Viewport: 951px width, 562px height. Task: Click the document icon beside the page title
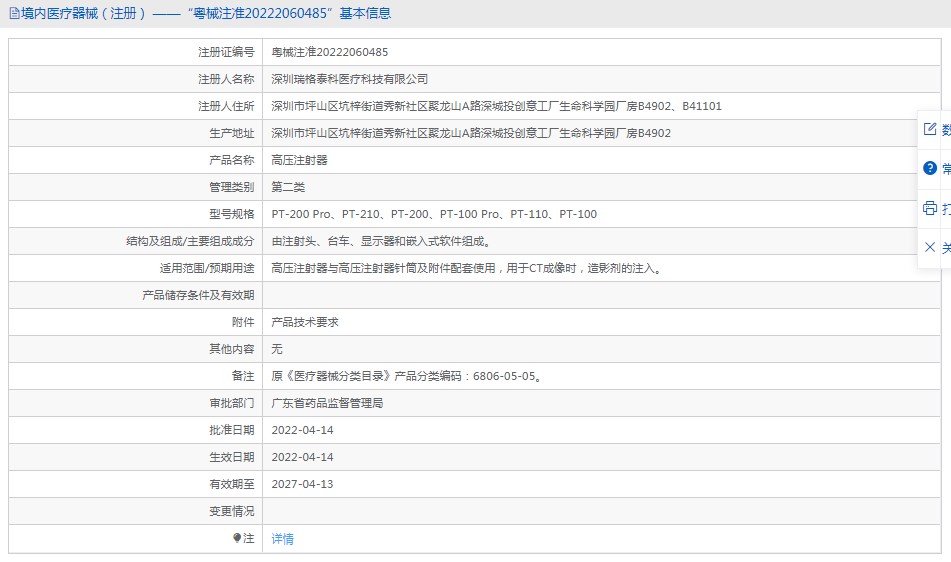pos(14,13)
